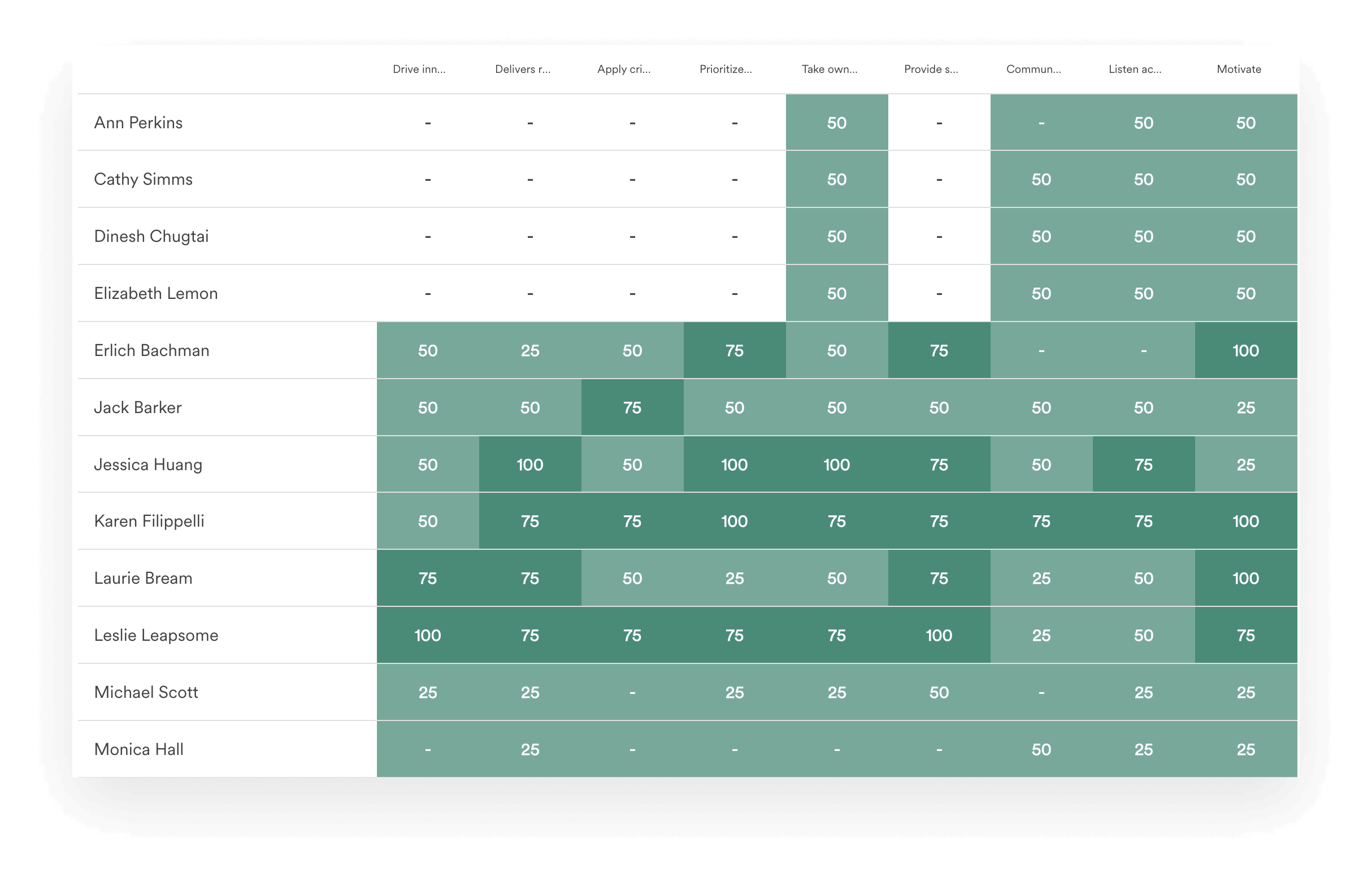Open Ann Perkins' row label
The width and height of the screenshot is (1372, 877).
click(x=138, y=122)
